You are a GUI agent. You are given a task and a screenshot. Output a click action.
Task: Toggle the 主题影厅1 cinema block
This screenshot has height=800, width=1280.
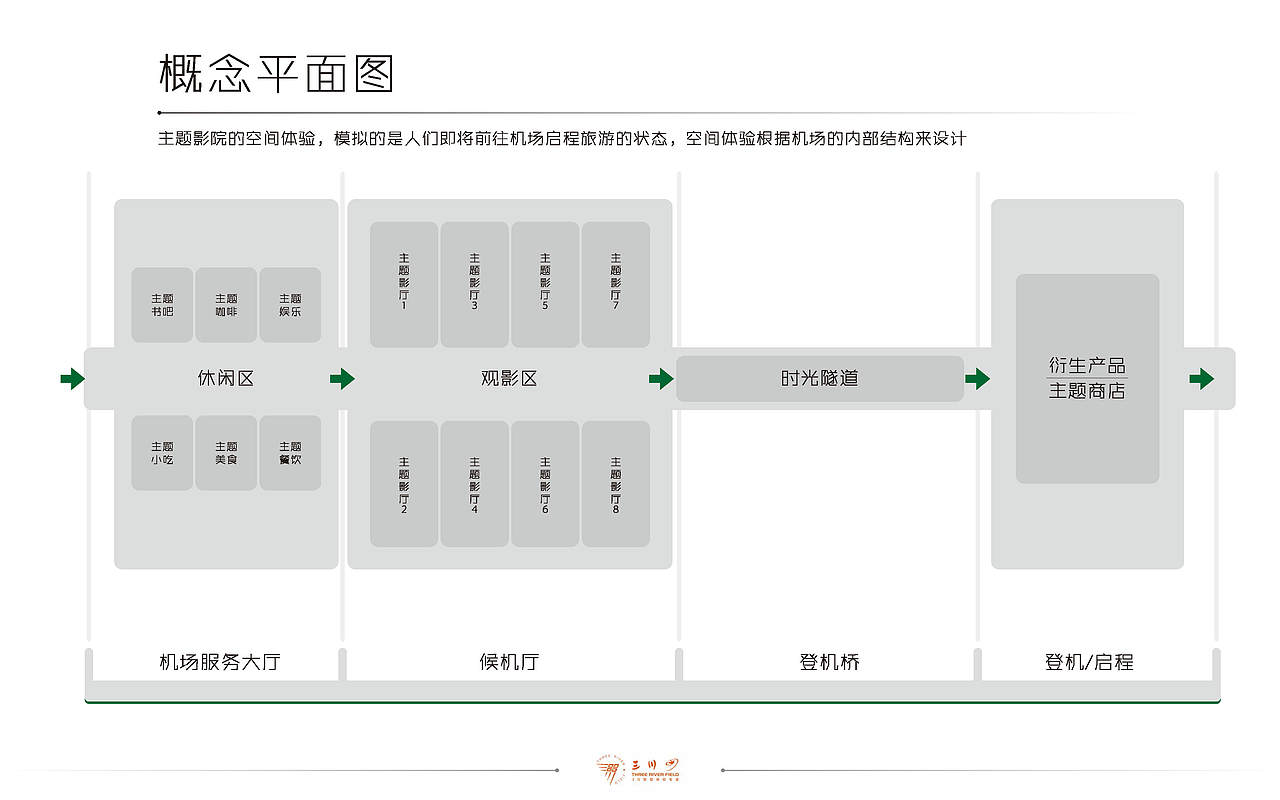coord(404,284)
